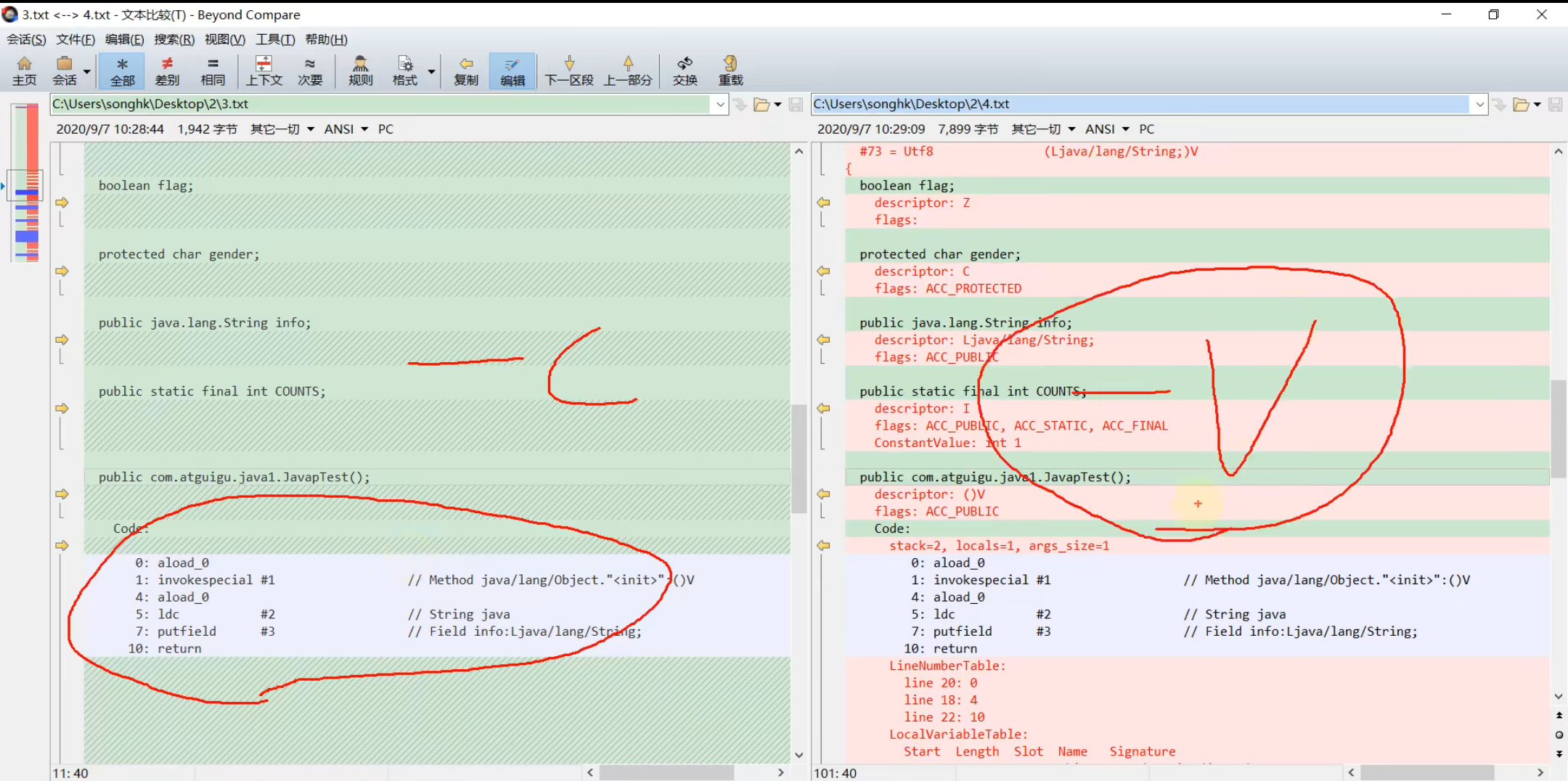Click right pane previous difference double-arrow

pyautogui.click(x=1559, y=716)
